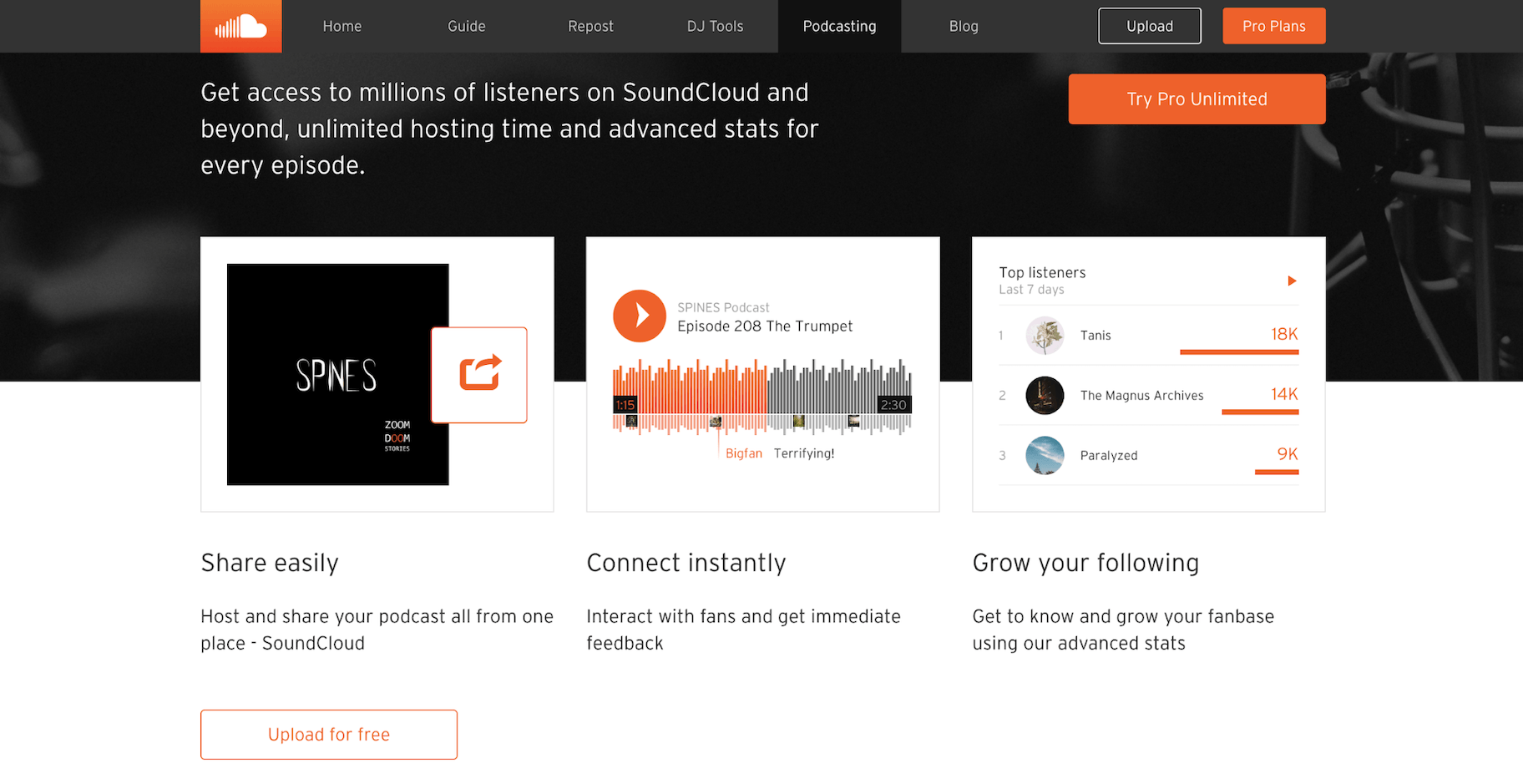This screenshot has width=1523, height=784.
Task: Click Tanis's 18K listener progress bar
Action: point(1238,352)
